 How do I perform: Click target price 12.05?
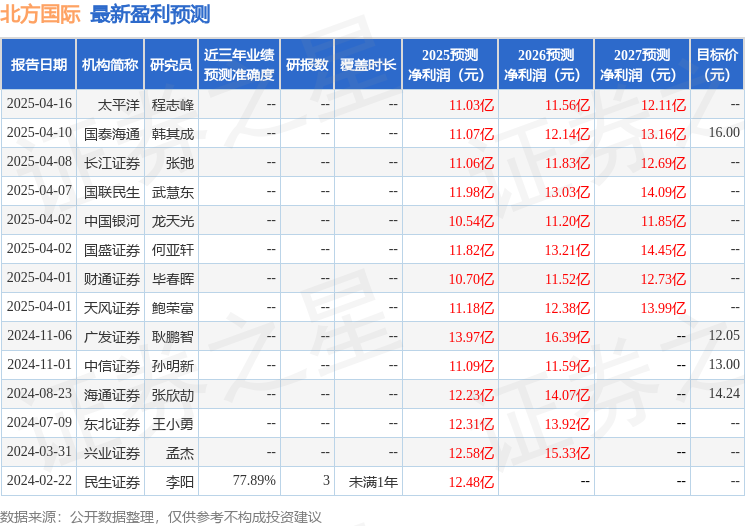pos(724,335)
